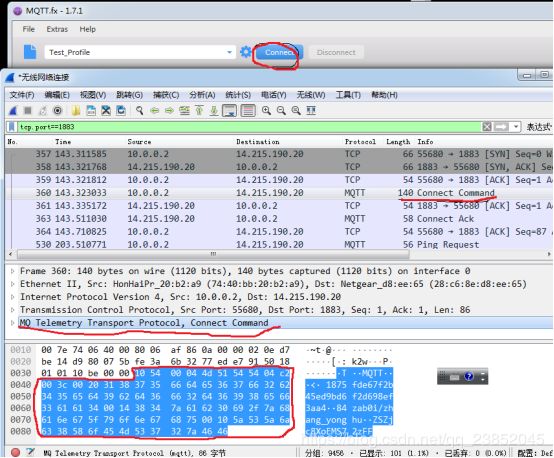Open a capture file via folder icon

(76, 111)
